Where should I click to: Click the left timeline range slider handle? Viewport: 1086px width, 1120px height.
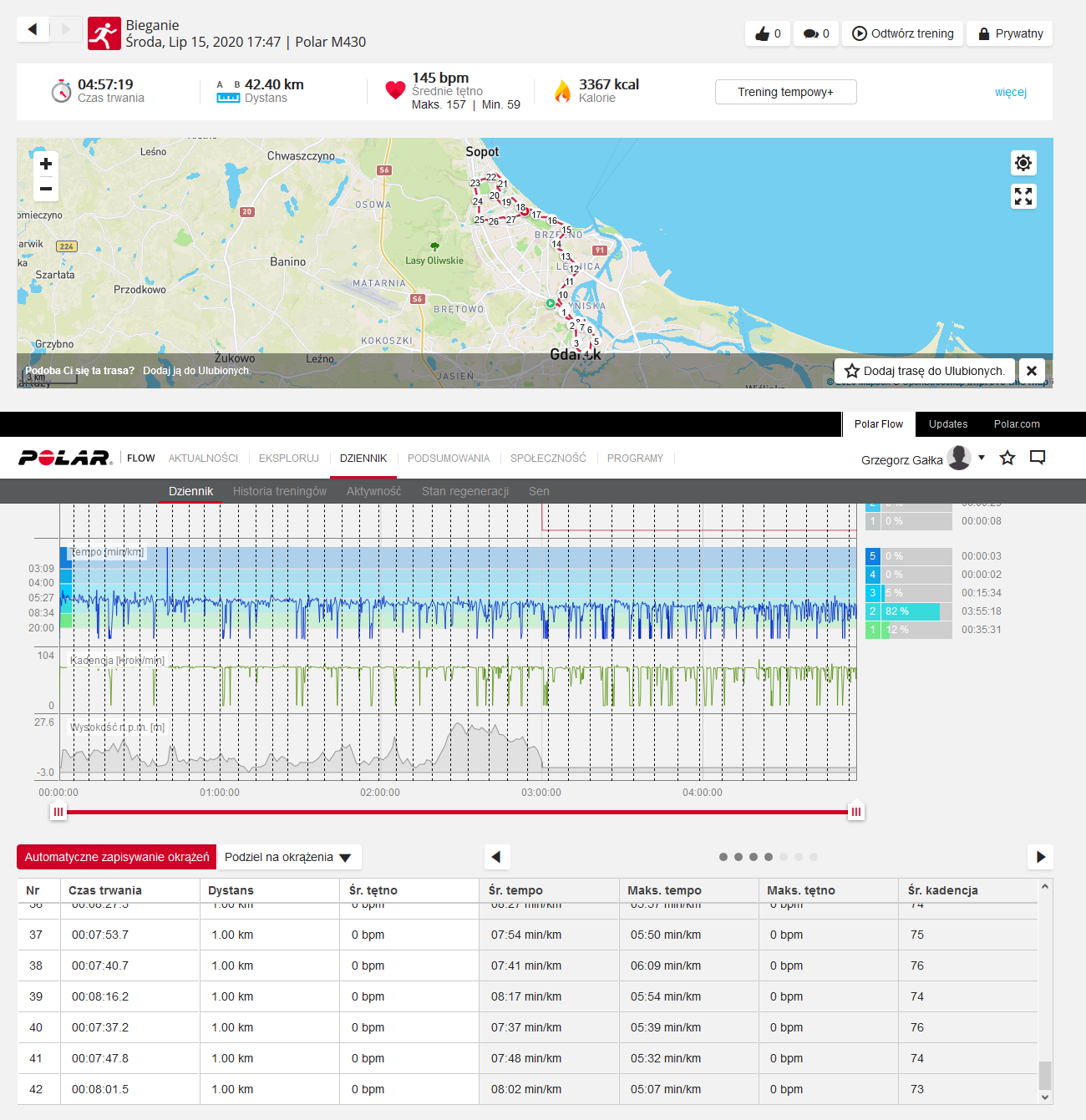(58, 812)
